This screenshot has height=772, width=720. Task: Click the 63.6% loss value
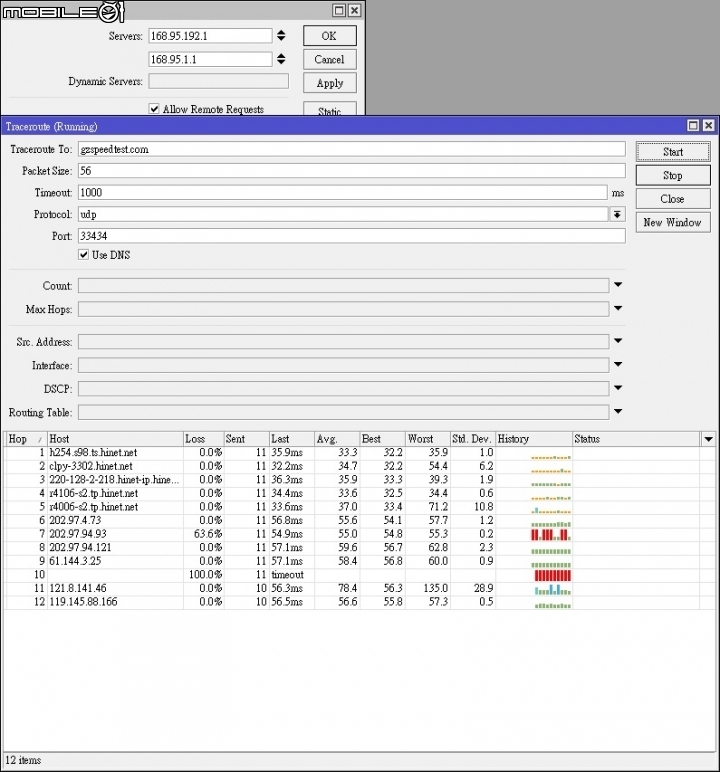208,534
